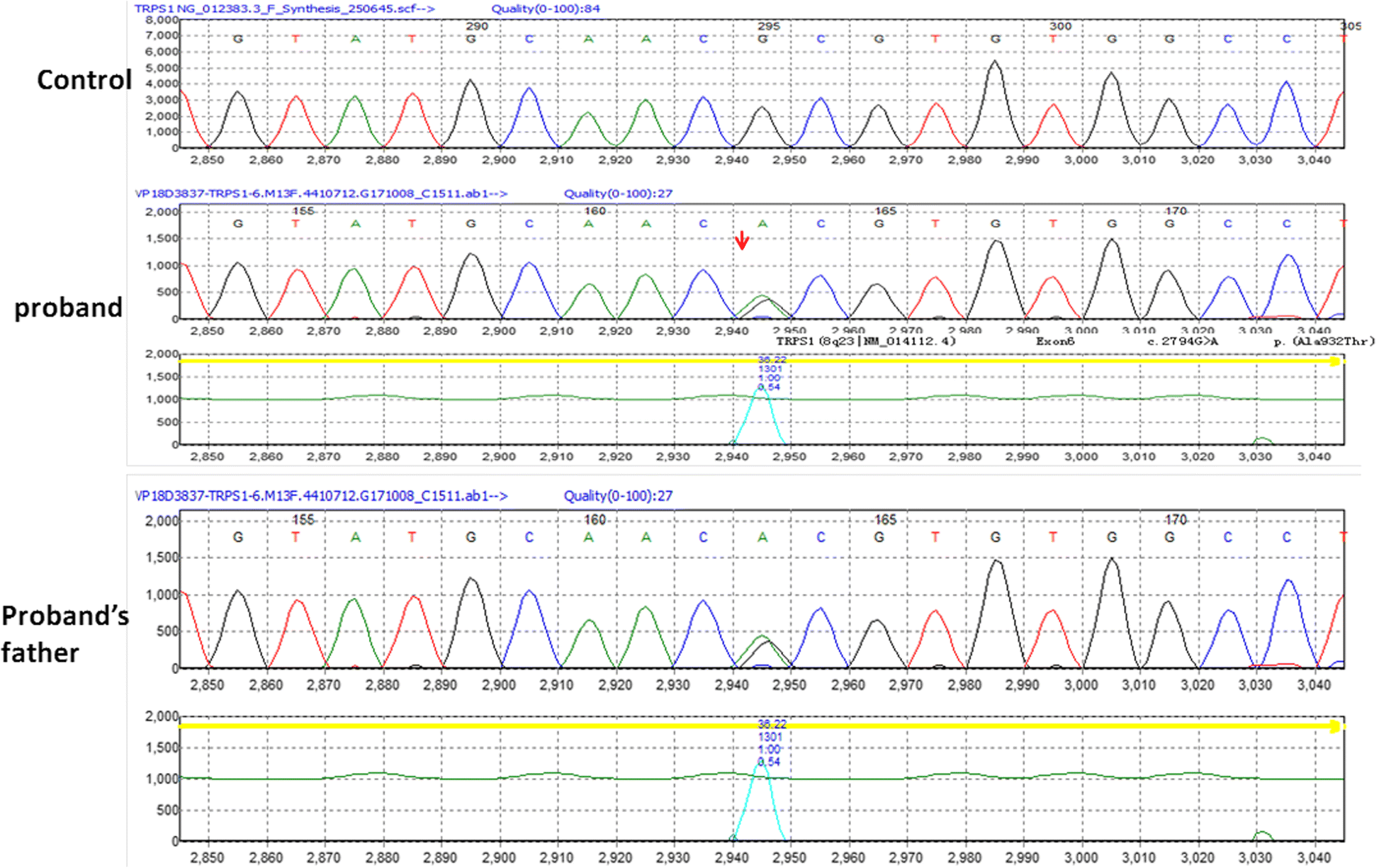Click base number 165 in proband trace
The image size is (1379, 868).
(x=885, y=211)
